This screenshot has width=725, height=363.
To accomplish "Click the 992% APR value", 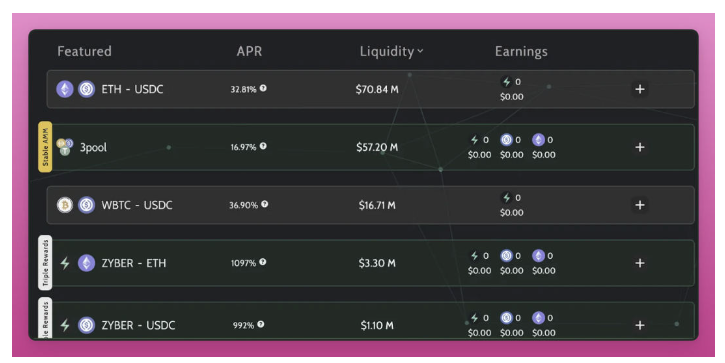I will pos(243,326).
